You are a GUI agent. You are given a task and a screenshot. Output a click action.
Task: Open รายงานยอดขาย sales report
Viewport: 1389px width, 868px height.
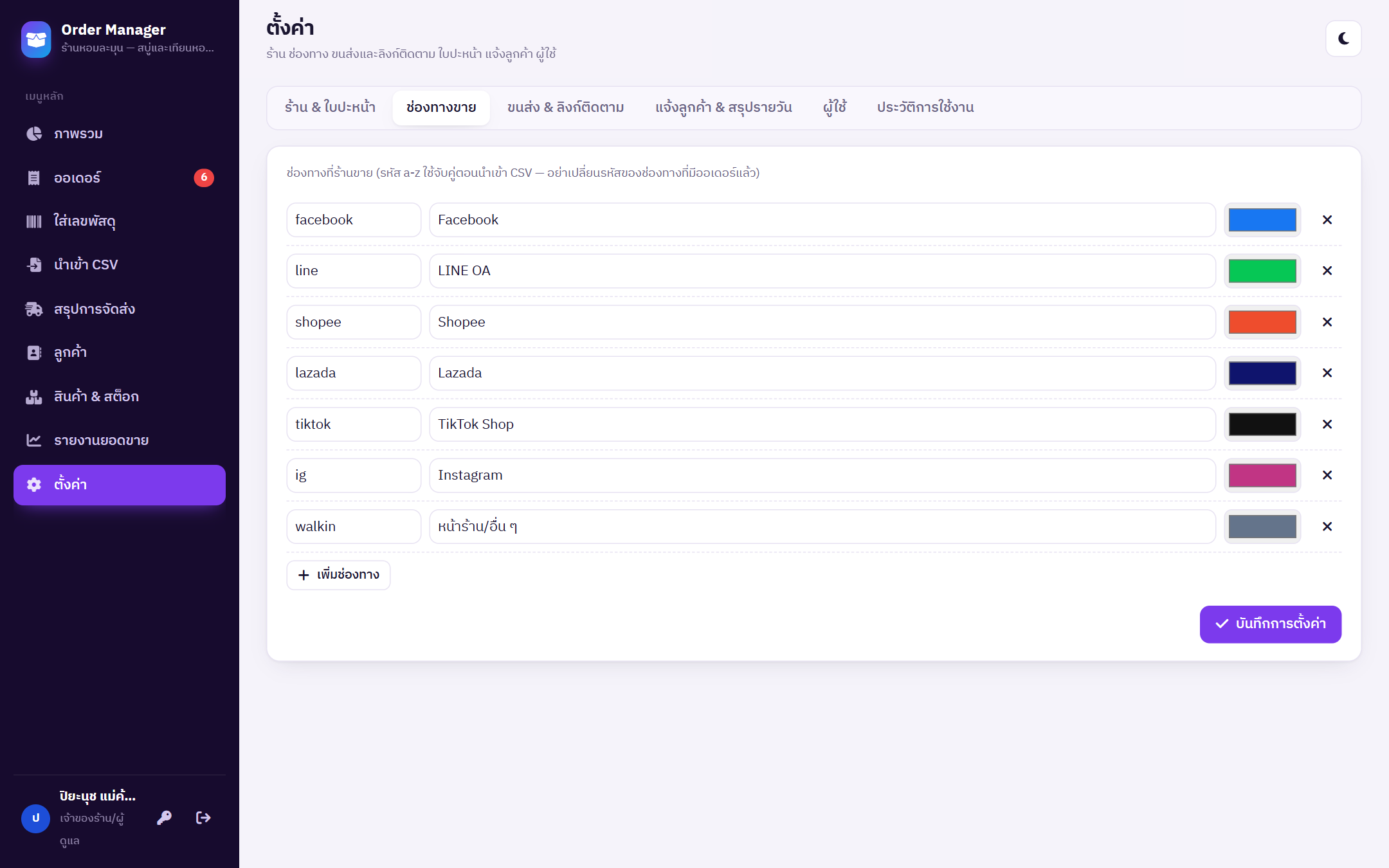pos(120,440)
